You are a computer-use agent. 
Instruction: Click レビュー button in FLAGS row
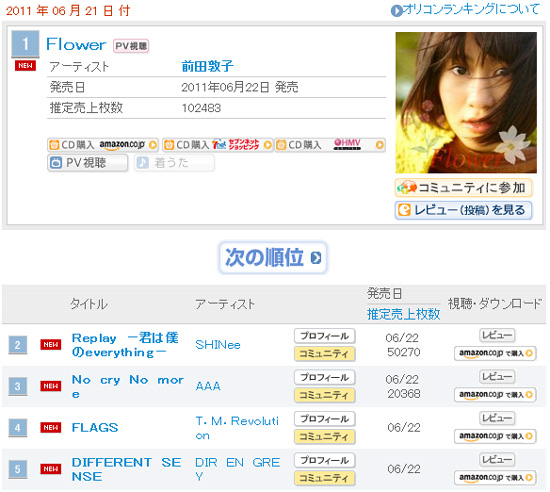[497, 418]
